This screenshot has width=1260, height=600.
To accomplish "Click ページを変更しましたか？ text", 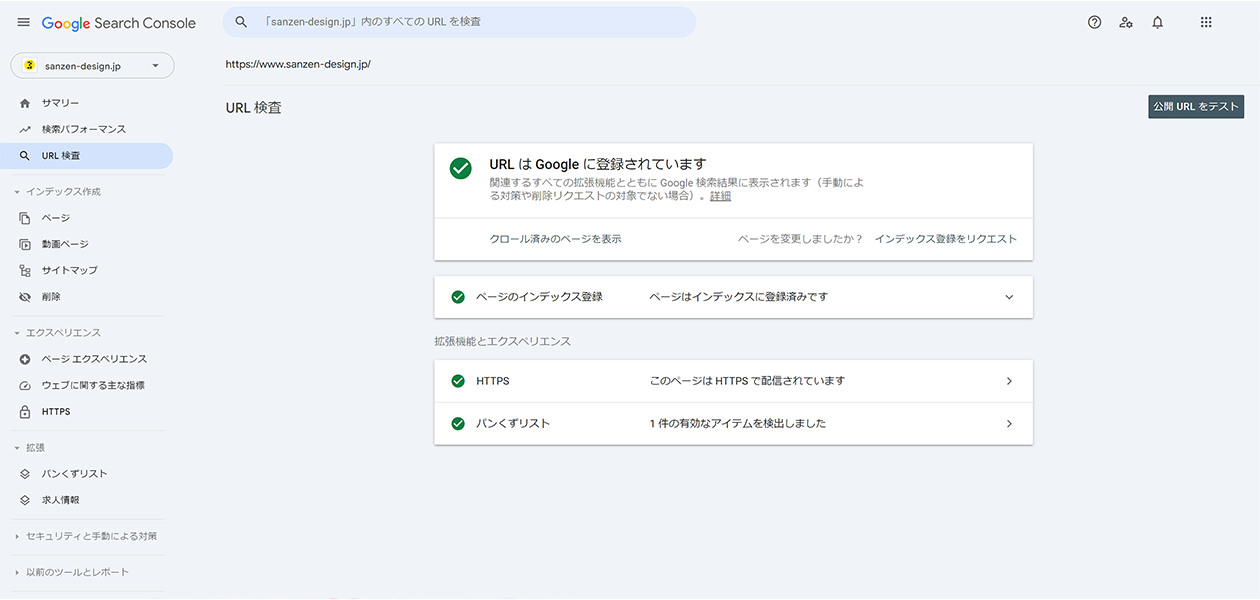I will coord(800,239).
